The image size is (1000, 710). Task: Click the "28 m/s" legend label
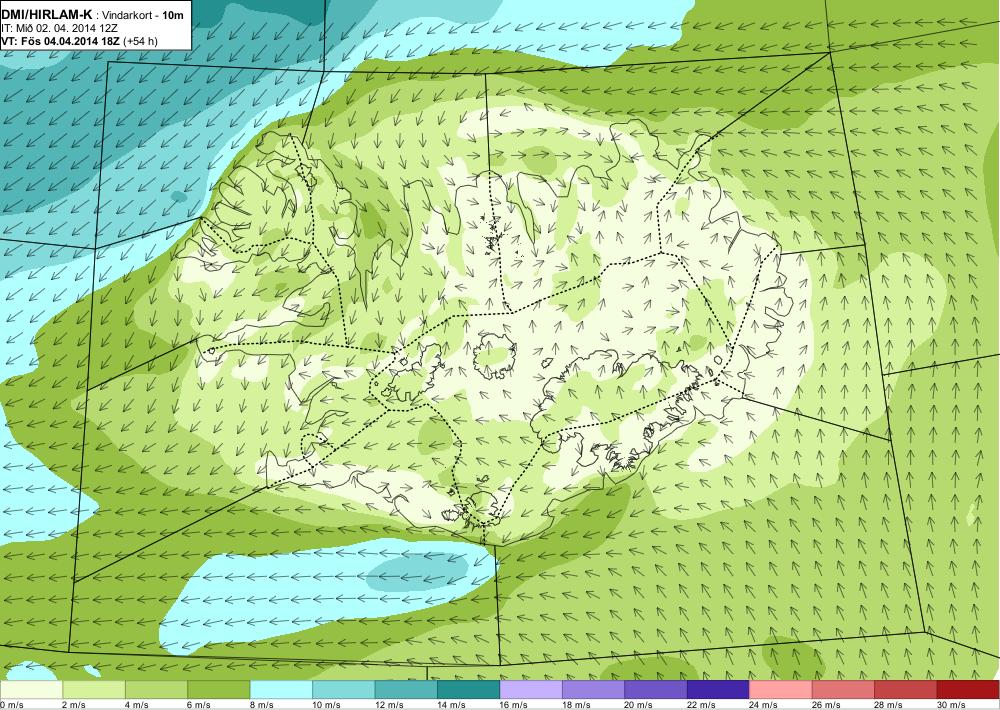[x=889, y=704]
